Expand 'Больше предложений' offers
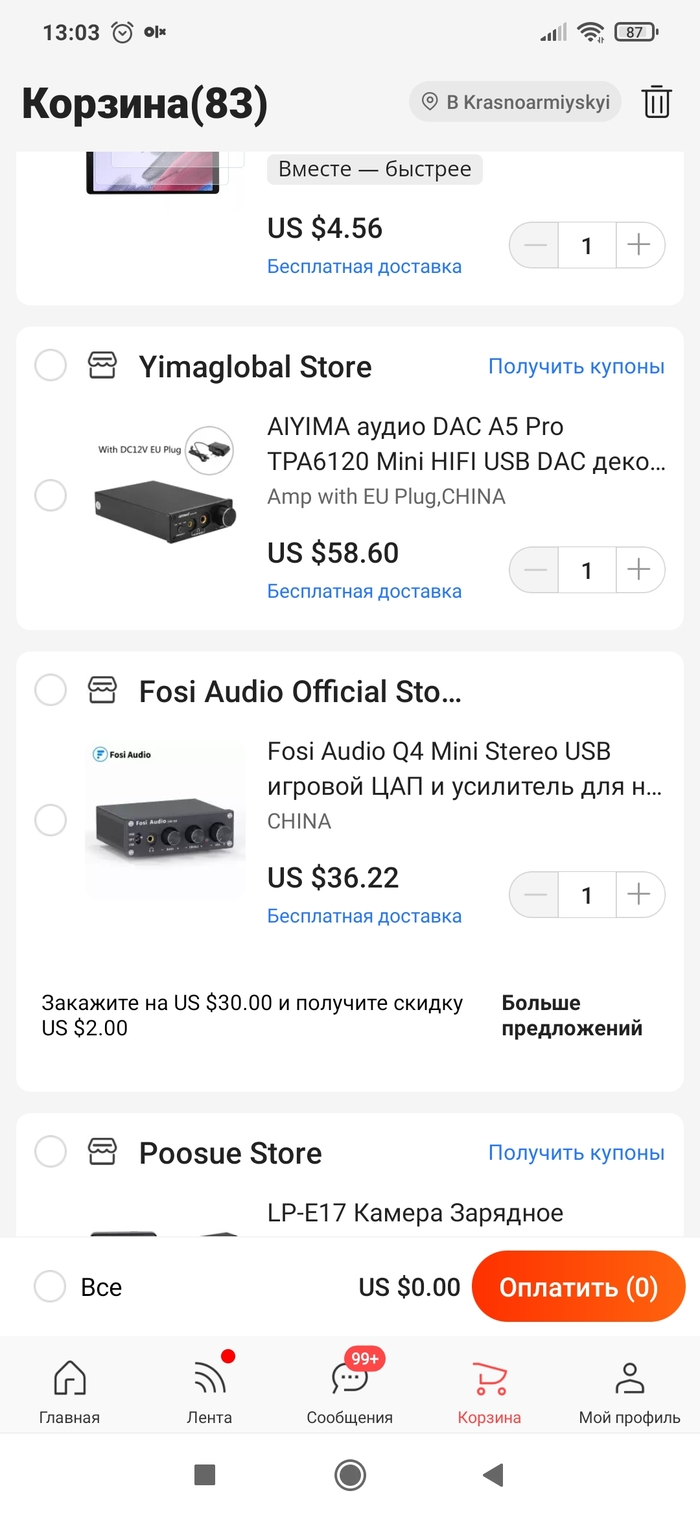The image size is (700, 1517). [572, 1015]
